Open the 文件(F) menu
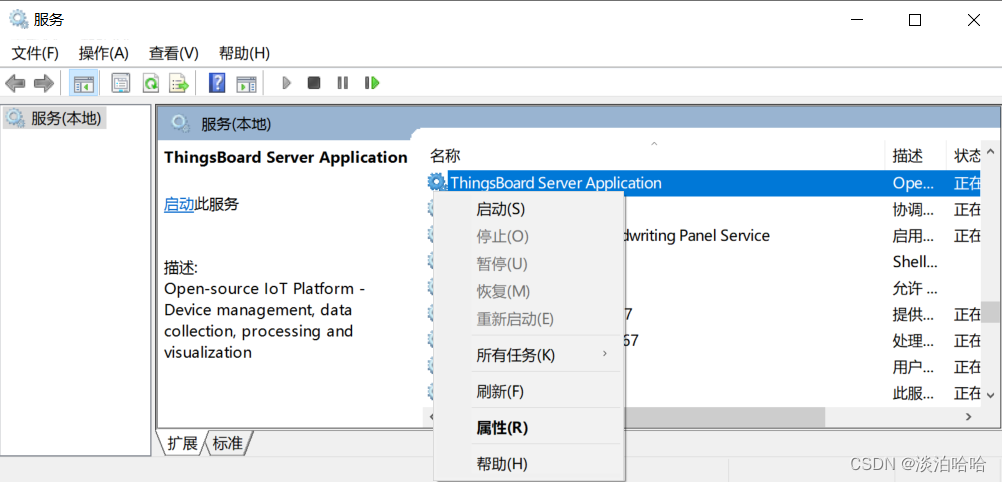 35,53
